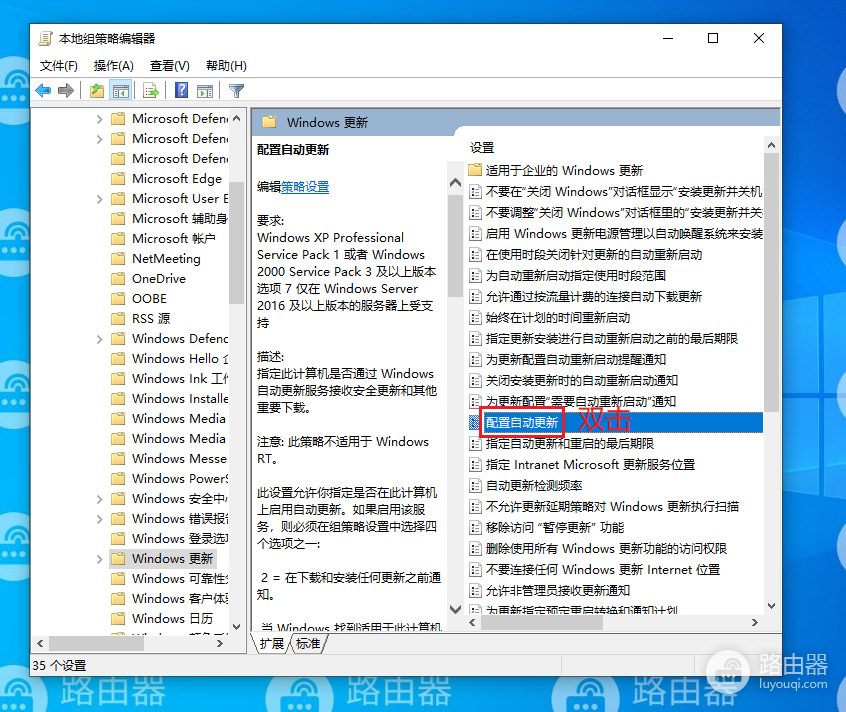Select Windows Hello in the tree

point(180,359)
